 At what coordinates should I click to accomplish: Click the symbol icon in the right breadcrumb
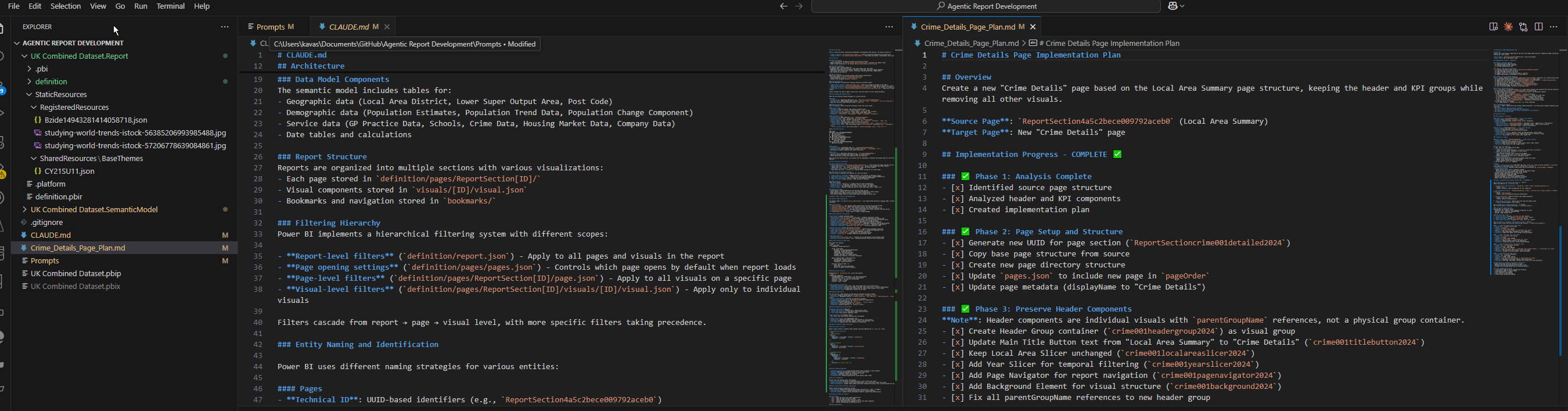click(1033, 43)
